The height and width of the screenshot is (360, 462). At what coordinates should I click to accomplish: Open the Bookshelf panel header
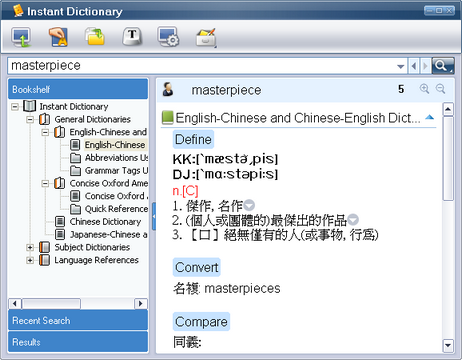(x=78, y=89)
